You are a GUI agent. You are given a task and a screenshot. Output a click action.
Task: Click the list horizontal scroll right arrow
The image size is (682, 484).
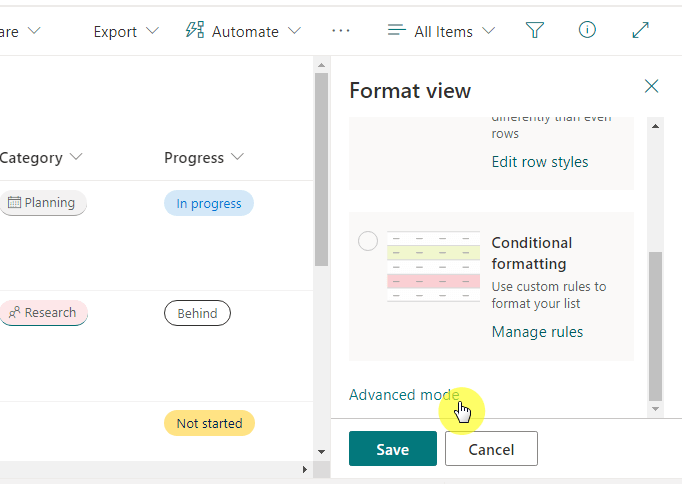pos(304,469)
